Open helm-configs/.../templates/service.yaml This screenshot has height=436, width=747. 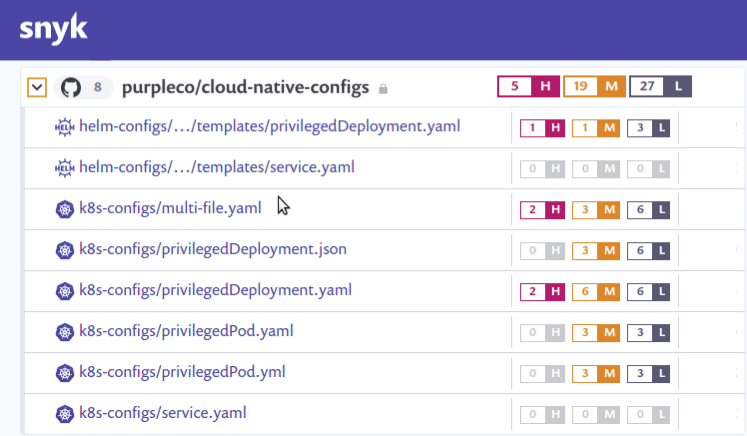pyautogui.click(x=217, y=167)
